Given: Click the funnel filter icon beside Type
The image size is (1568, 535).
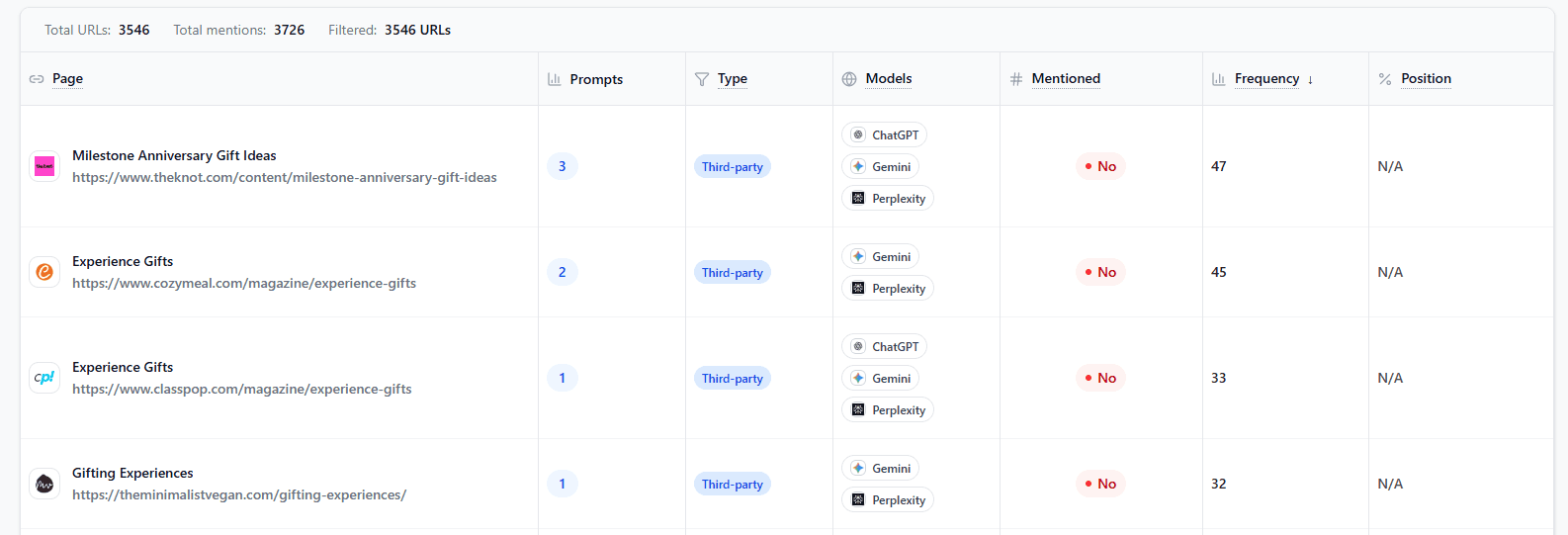Looking at the screenshot, I should click(x=702, y=79).
